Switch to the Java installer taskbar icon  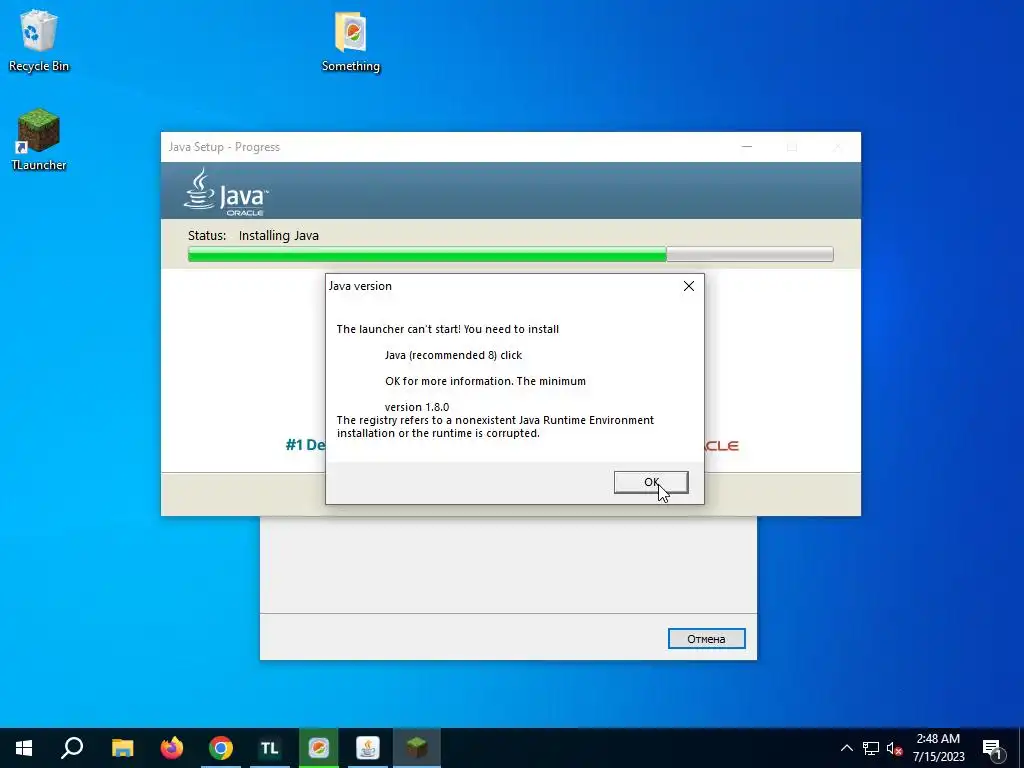[x=368, y=748]
